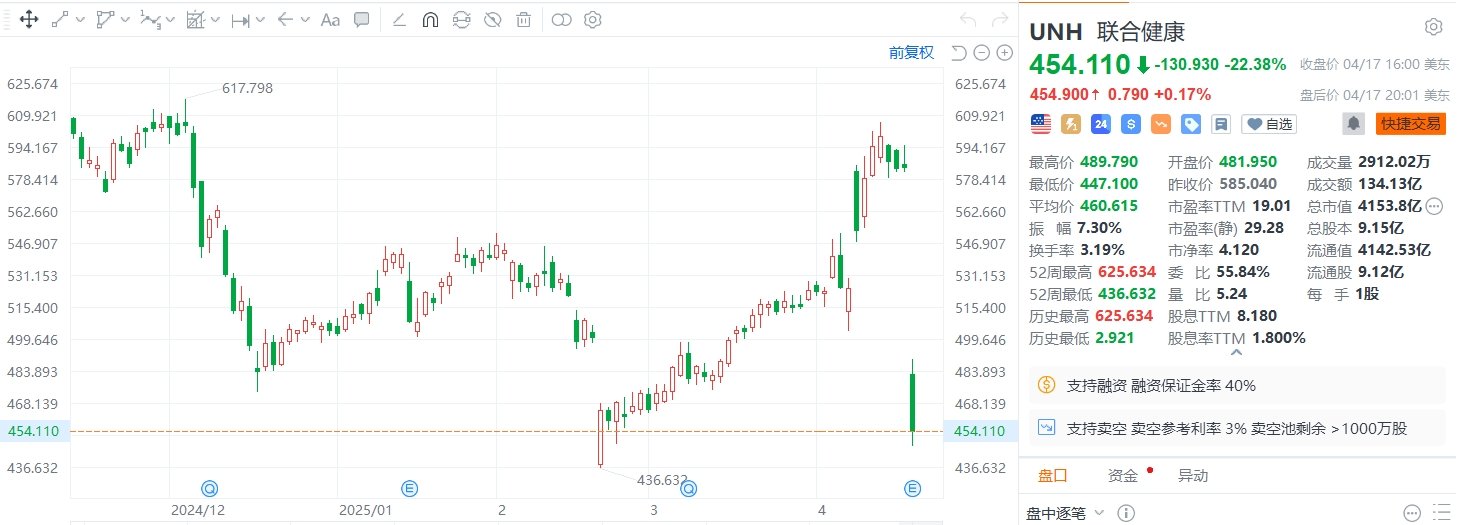Select the crosshair move tool
Screen dimensions: 1457x525
pyautogui.click(x=28, y=19)
